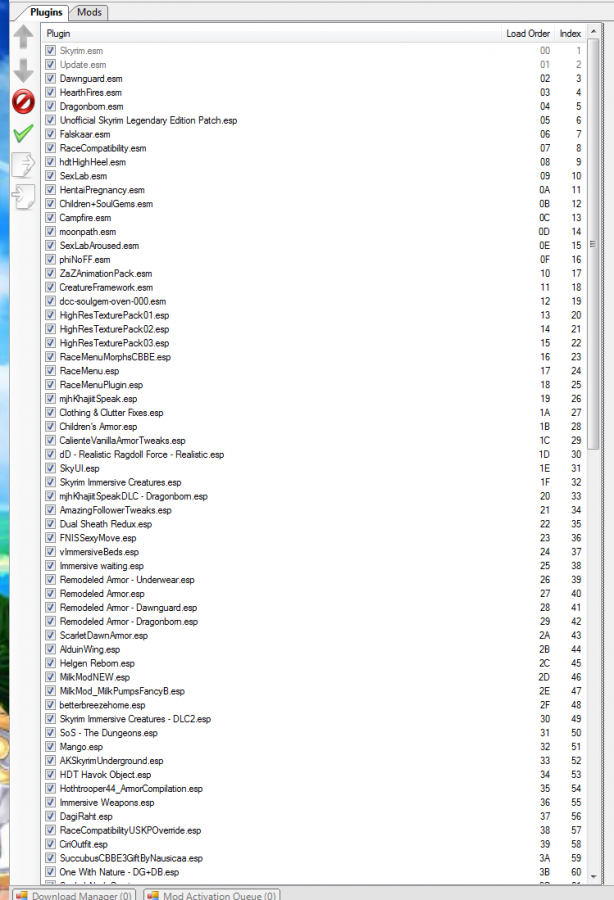Select CreatureFramework.esm row
The width and height of the screenshot is (614, 900).
pos(314,287)
